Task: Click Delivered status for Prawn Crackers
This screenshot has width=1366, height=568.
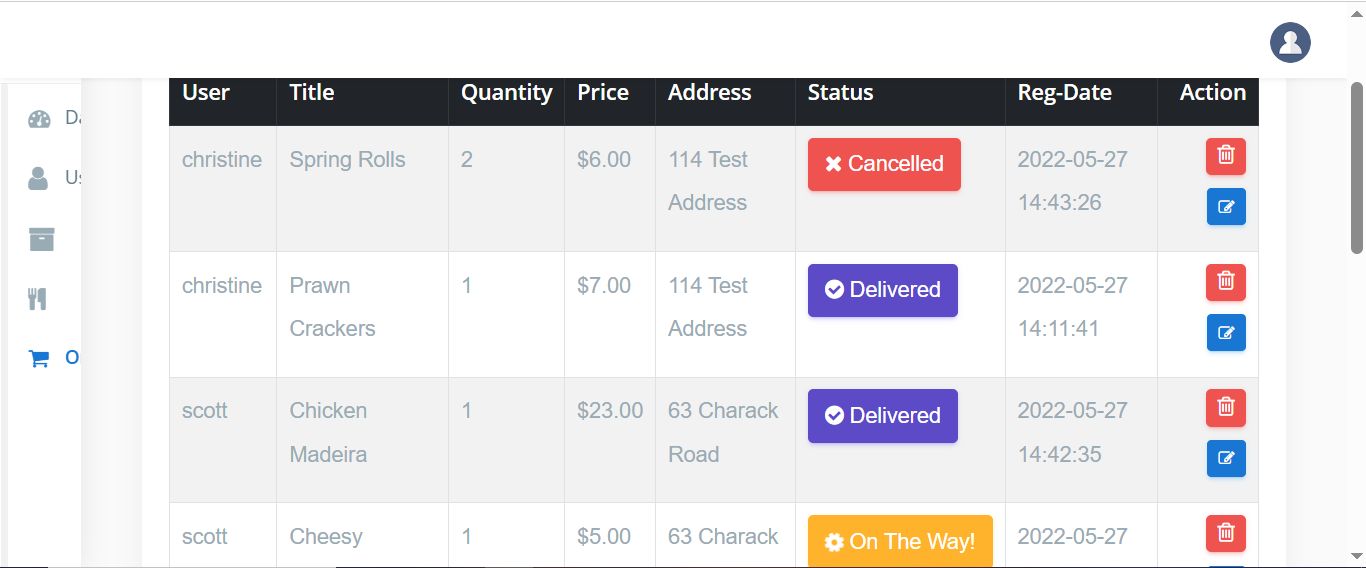Action: pos(882,290)
